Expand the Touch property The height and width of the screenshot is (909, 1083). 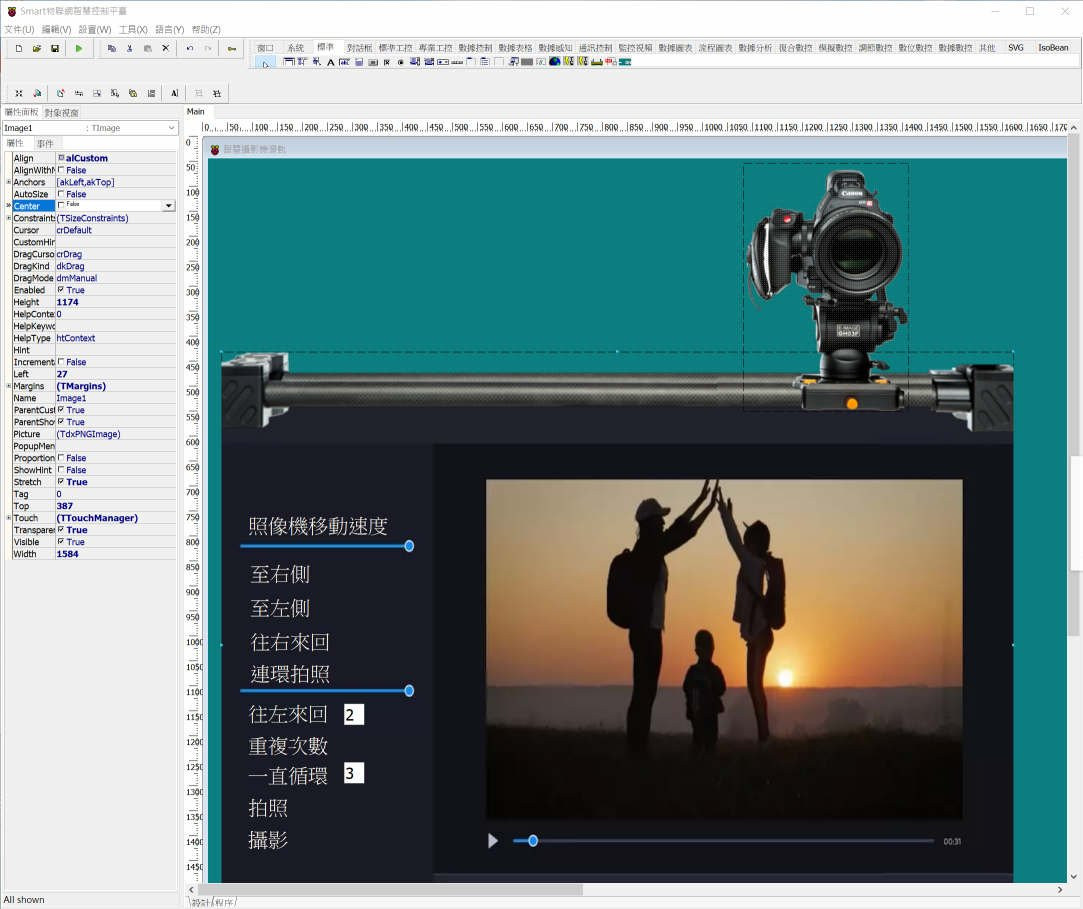coord(8,518)
